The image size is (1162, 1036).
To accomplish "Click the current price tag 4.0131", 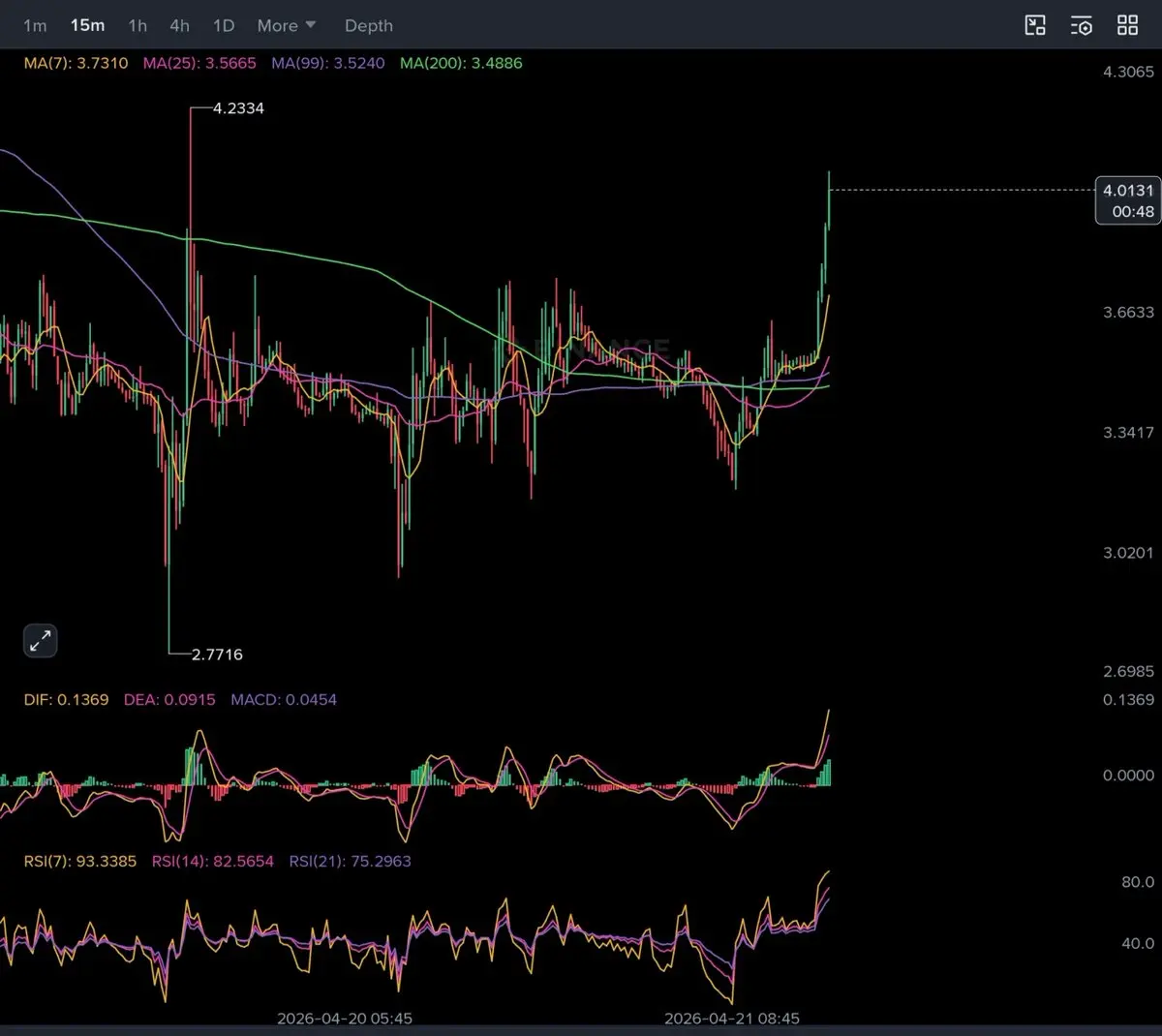I will 1128,200.
